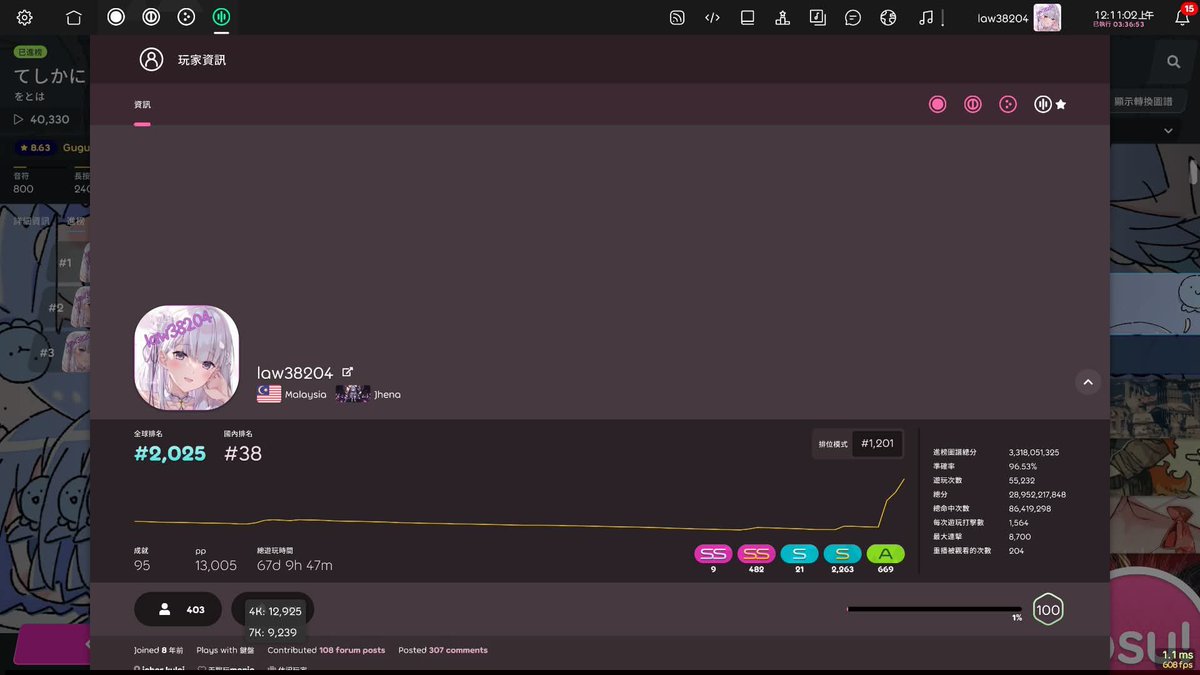Screen dimensions: 1200x675
Task: Select osu! standard mode in top toolbar
Action: point(116,17)
